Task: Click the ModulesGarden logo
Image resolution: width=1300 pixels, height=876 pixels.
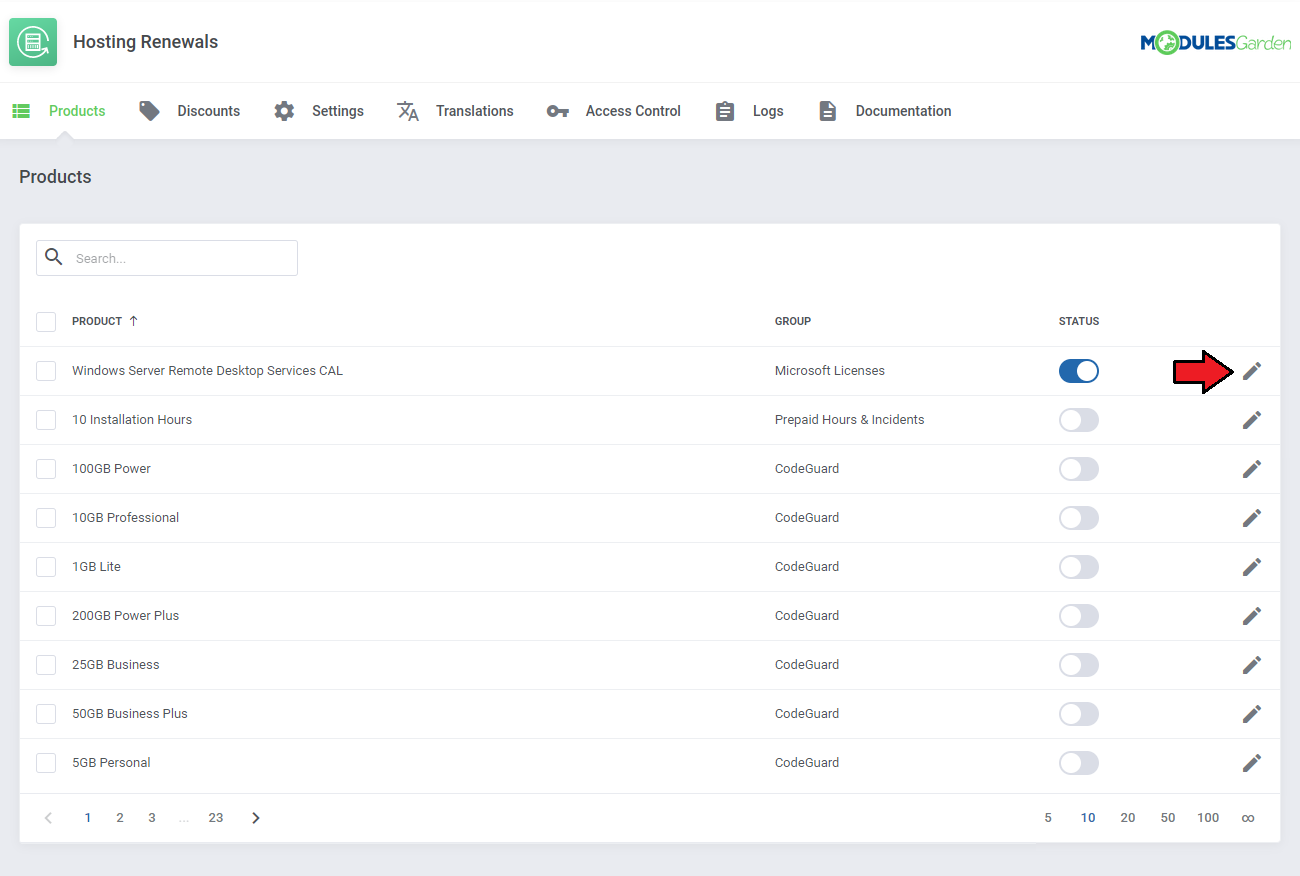Action: (x=1215, y=43)
